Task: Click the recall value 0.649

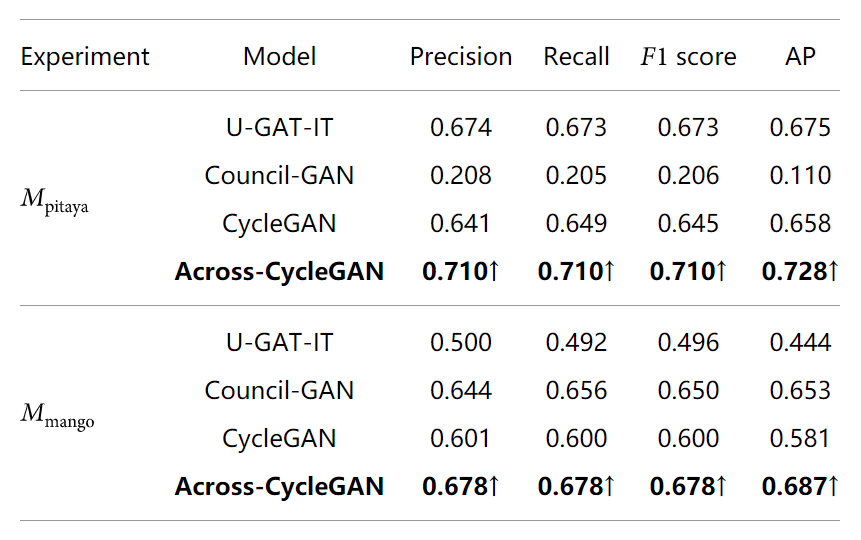Action: click(x=576, y=224)
